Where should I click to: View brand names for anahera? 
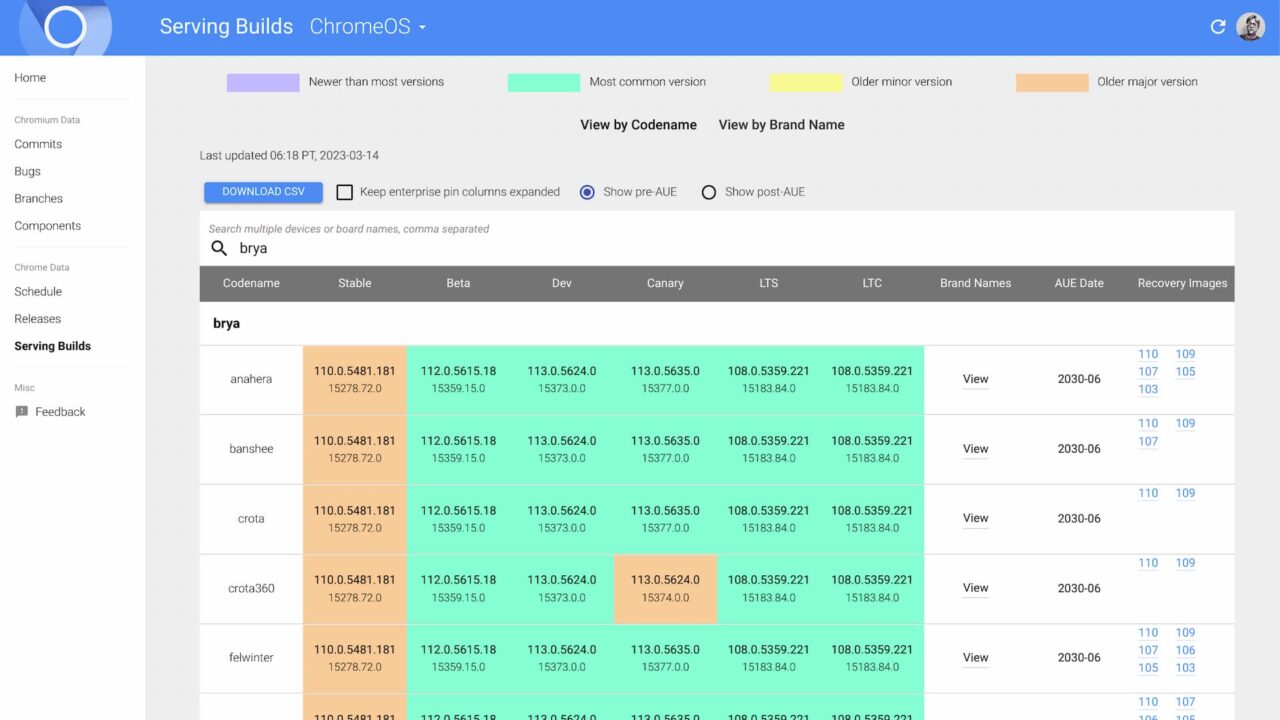pos(975,379)
